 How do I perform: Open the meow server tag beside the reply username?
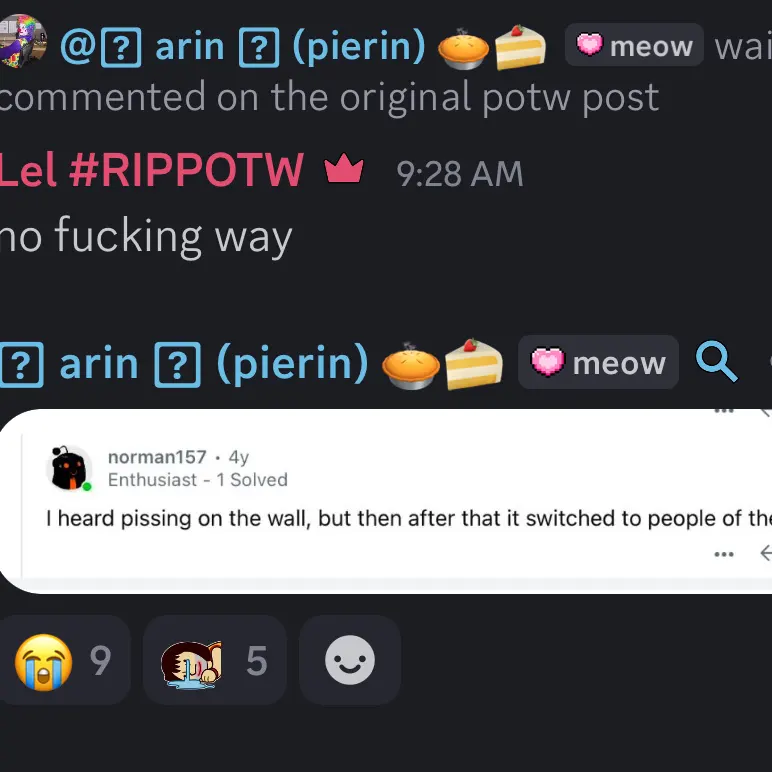634,45
